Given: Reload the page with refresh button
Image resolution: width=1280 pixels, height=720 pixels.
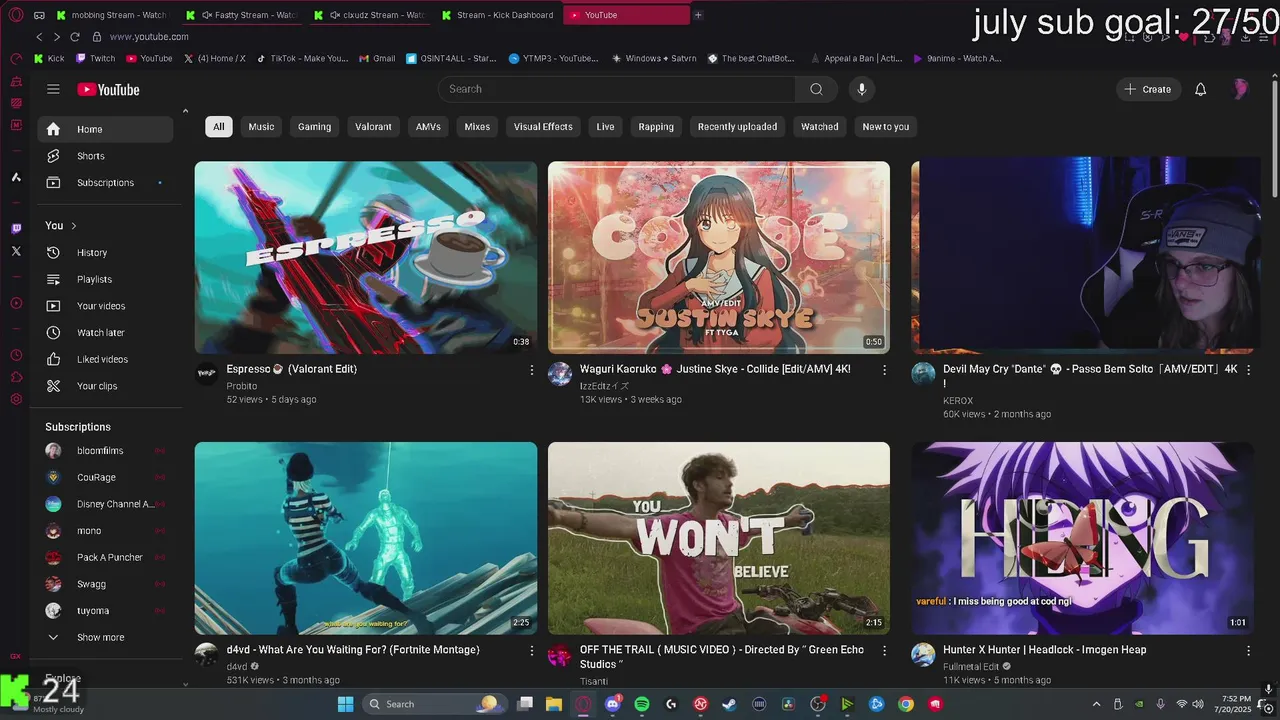Looking at the screenshot, I should click(x=74, y=37).
